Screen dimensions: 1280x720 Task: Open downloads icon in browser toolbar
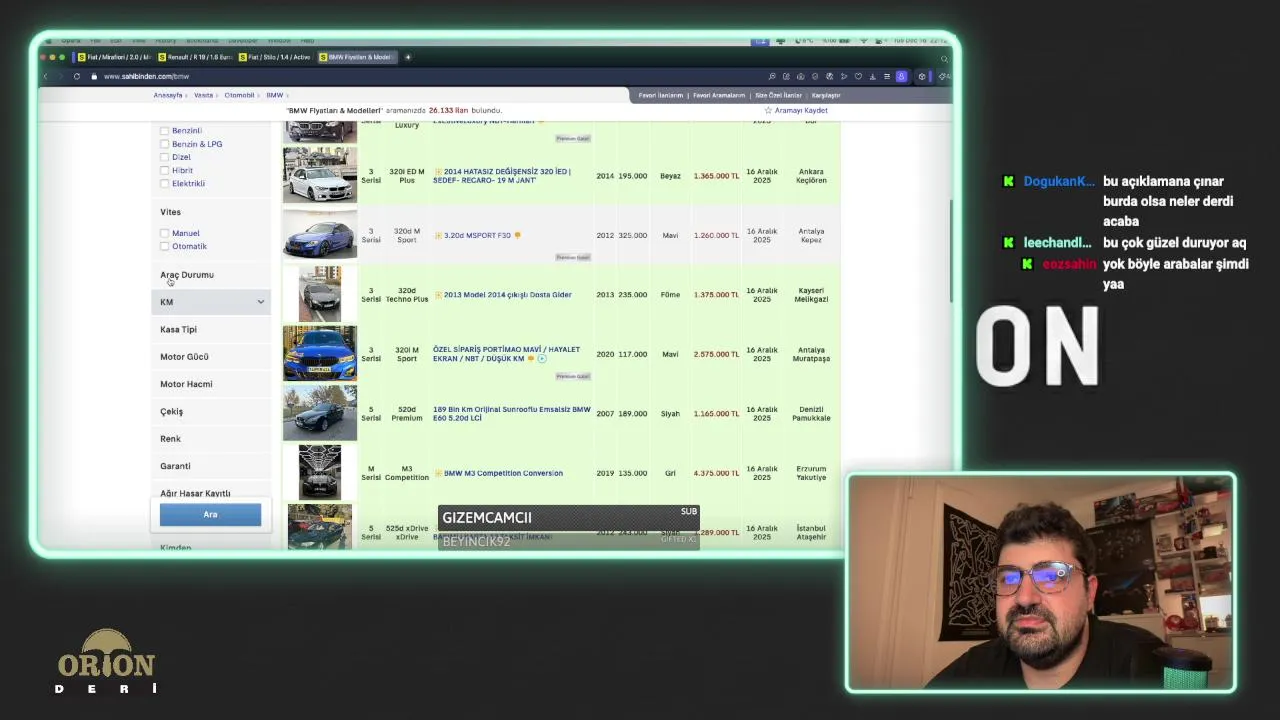872,76
